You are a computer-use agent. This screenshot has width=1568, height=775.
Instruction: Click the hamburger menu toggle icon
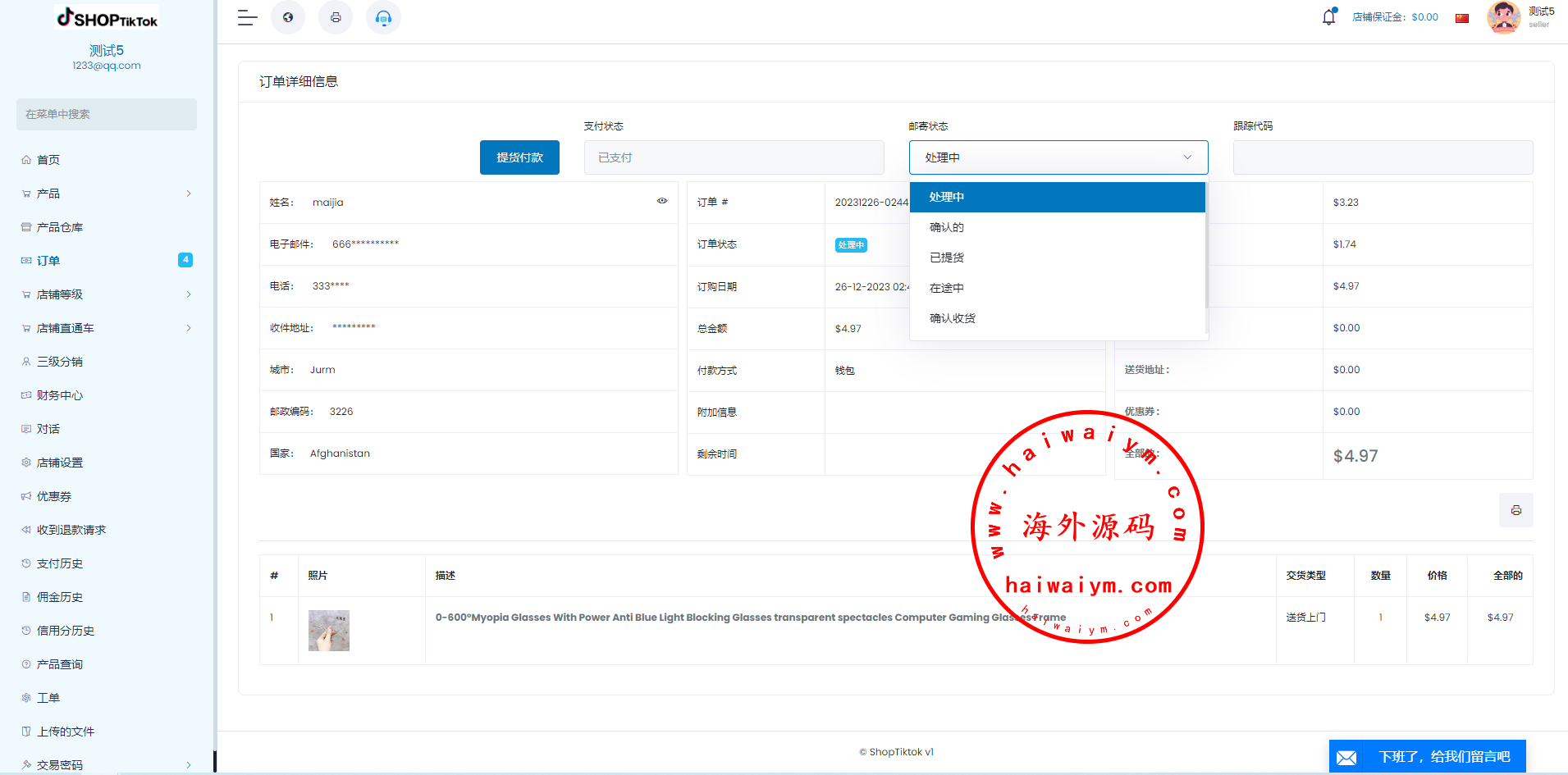247,17
